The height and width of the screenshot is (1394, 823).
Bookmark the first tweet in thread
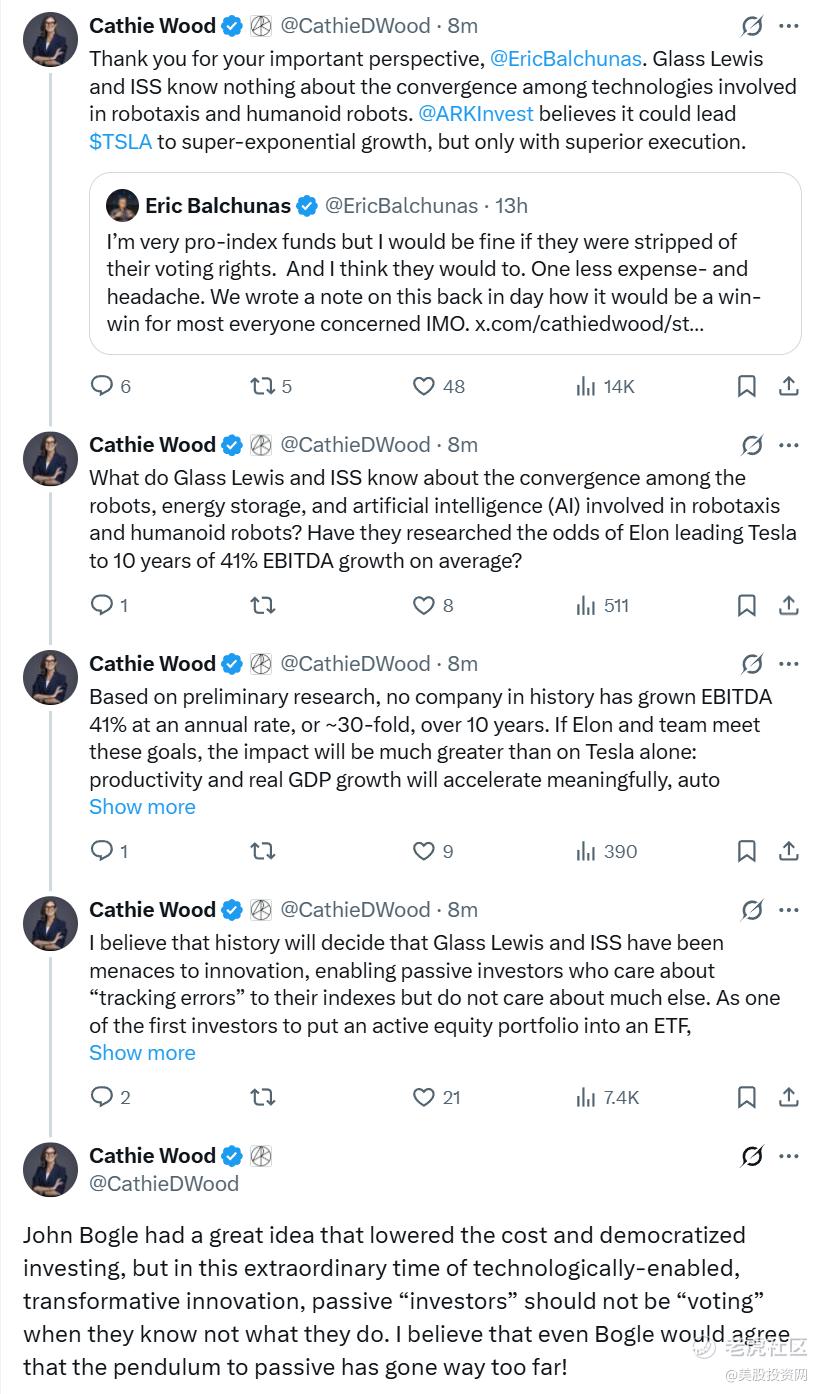coord(747,386)
